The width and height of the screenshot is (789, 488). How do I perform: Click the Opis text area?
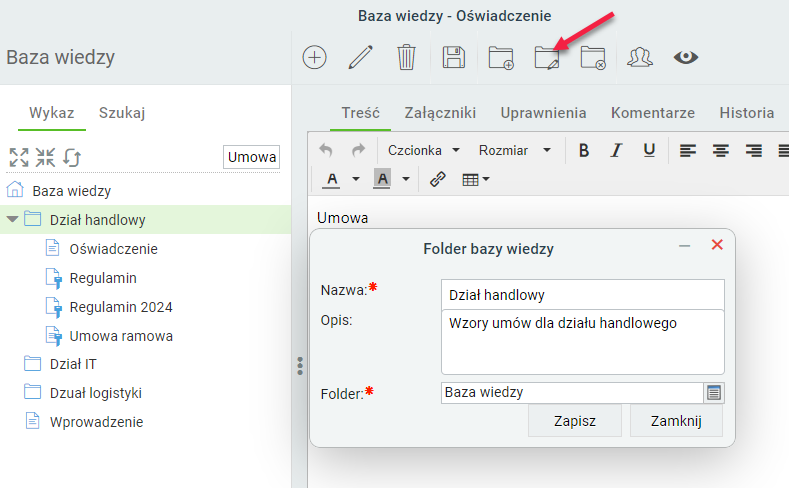(583, 342)
